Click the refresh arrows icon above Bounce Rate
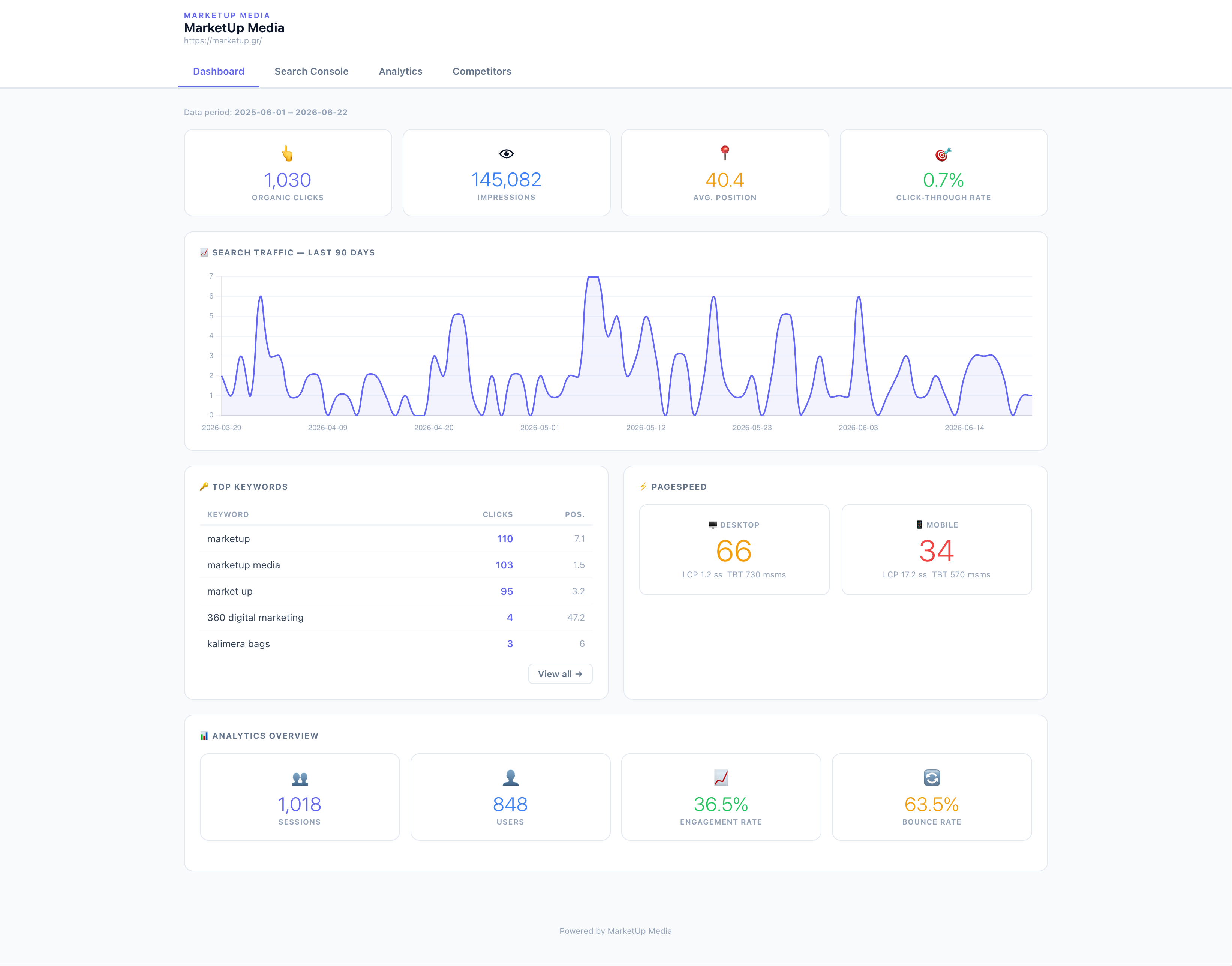 click(x=932, y=778)
